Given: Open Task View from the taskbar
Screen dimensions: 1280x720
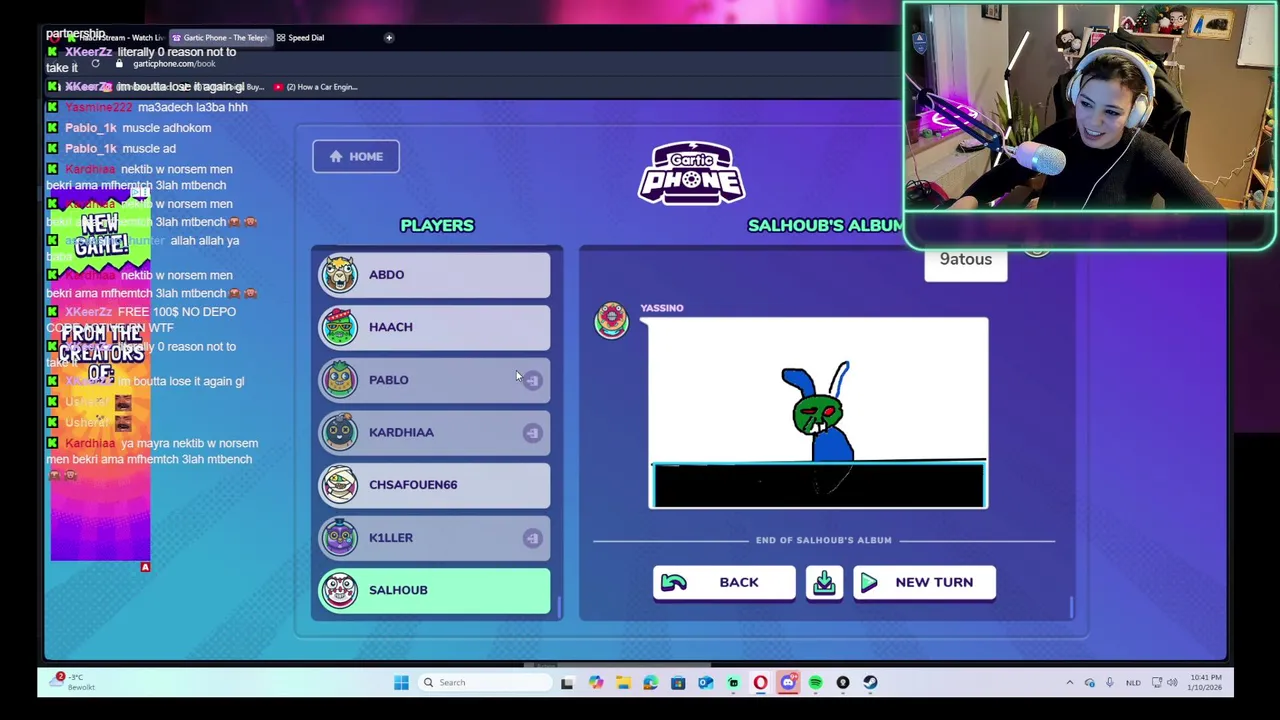Looking at the screenshot, I should [x=567, y=683].
